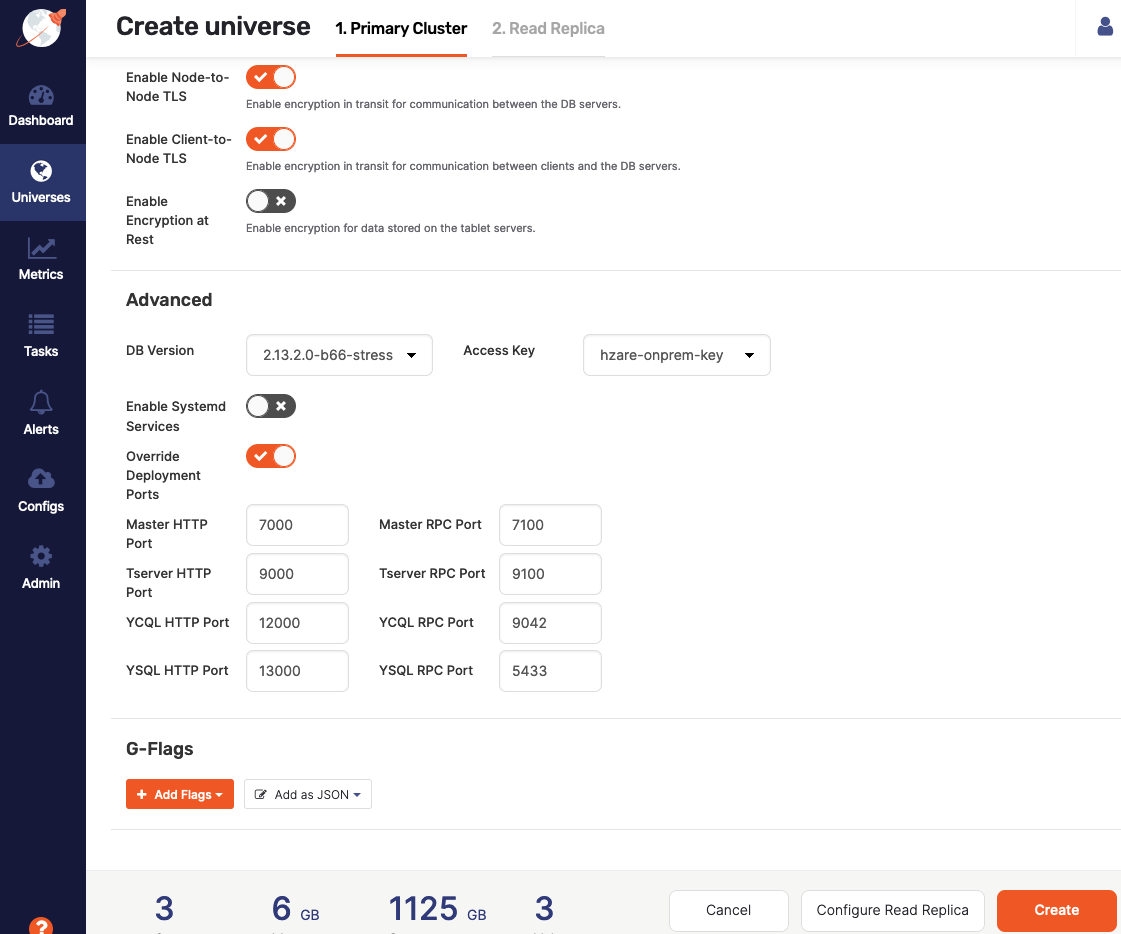This screenshot has height=934, width=1121.
Task: Open the Add Flags dropdown
Action: tap(180, 794)
